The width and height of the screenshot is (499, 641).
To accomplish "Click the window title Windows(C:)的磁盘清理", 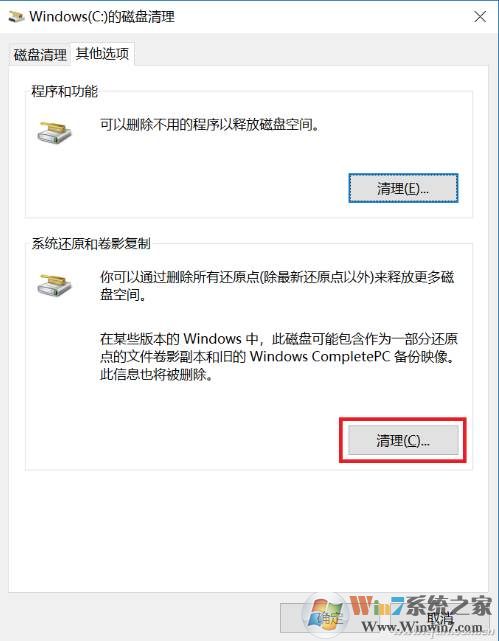I will (x=102, y=17).
